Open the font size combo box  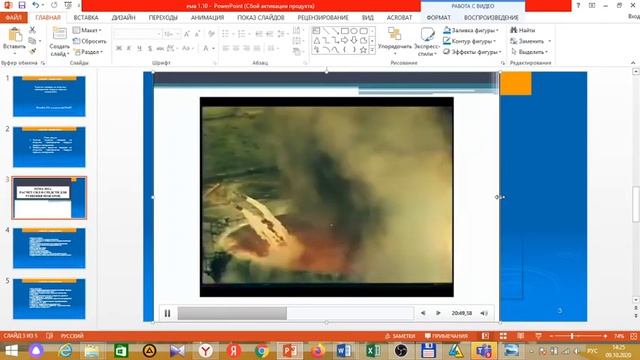pos(171,34)
